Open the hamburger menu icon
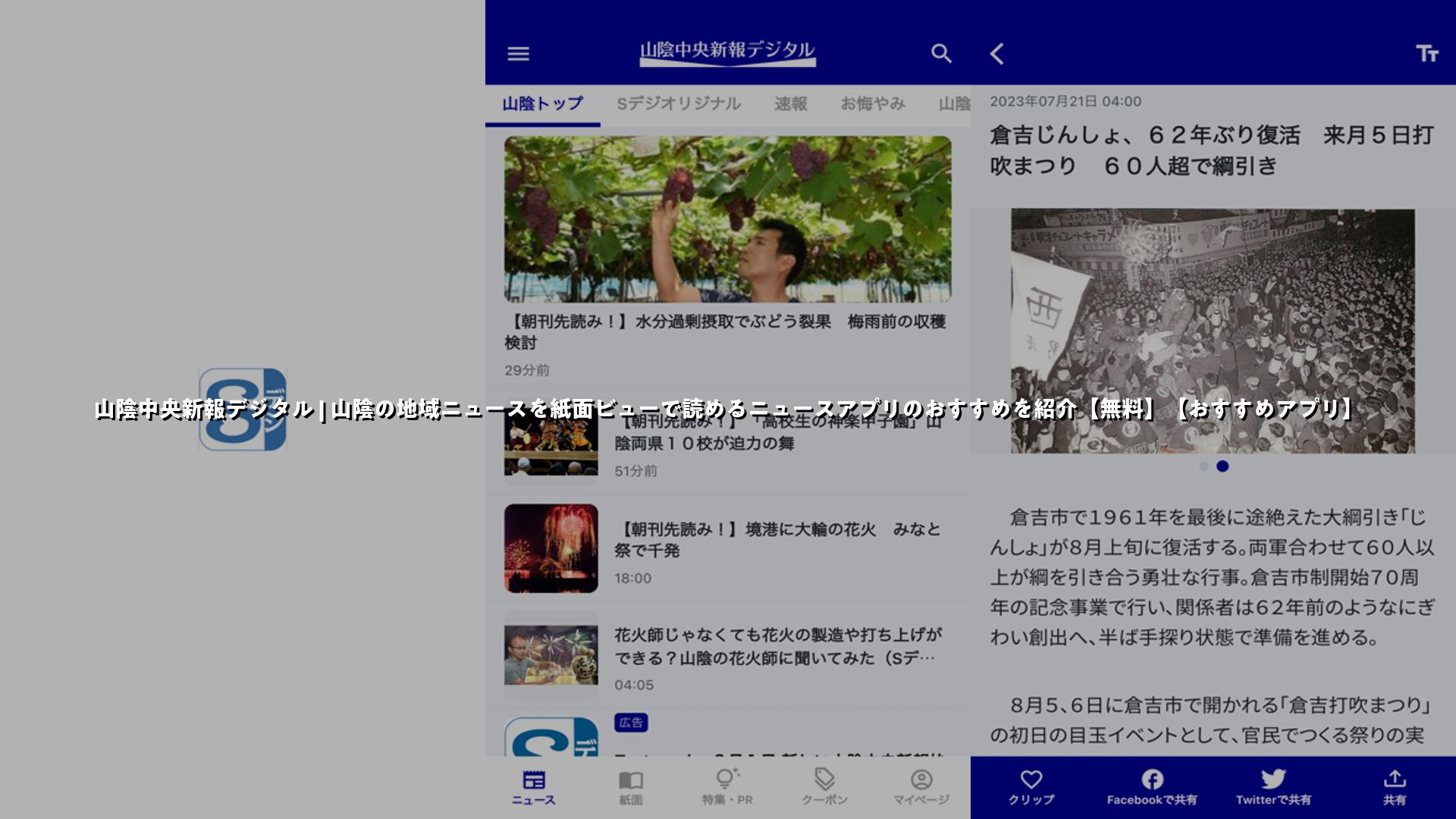Image resolution: width=1456 pixels, height=819 pixels. 518,54
